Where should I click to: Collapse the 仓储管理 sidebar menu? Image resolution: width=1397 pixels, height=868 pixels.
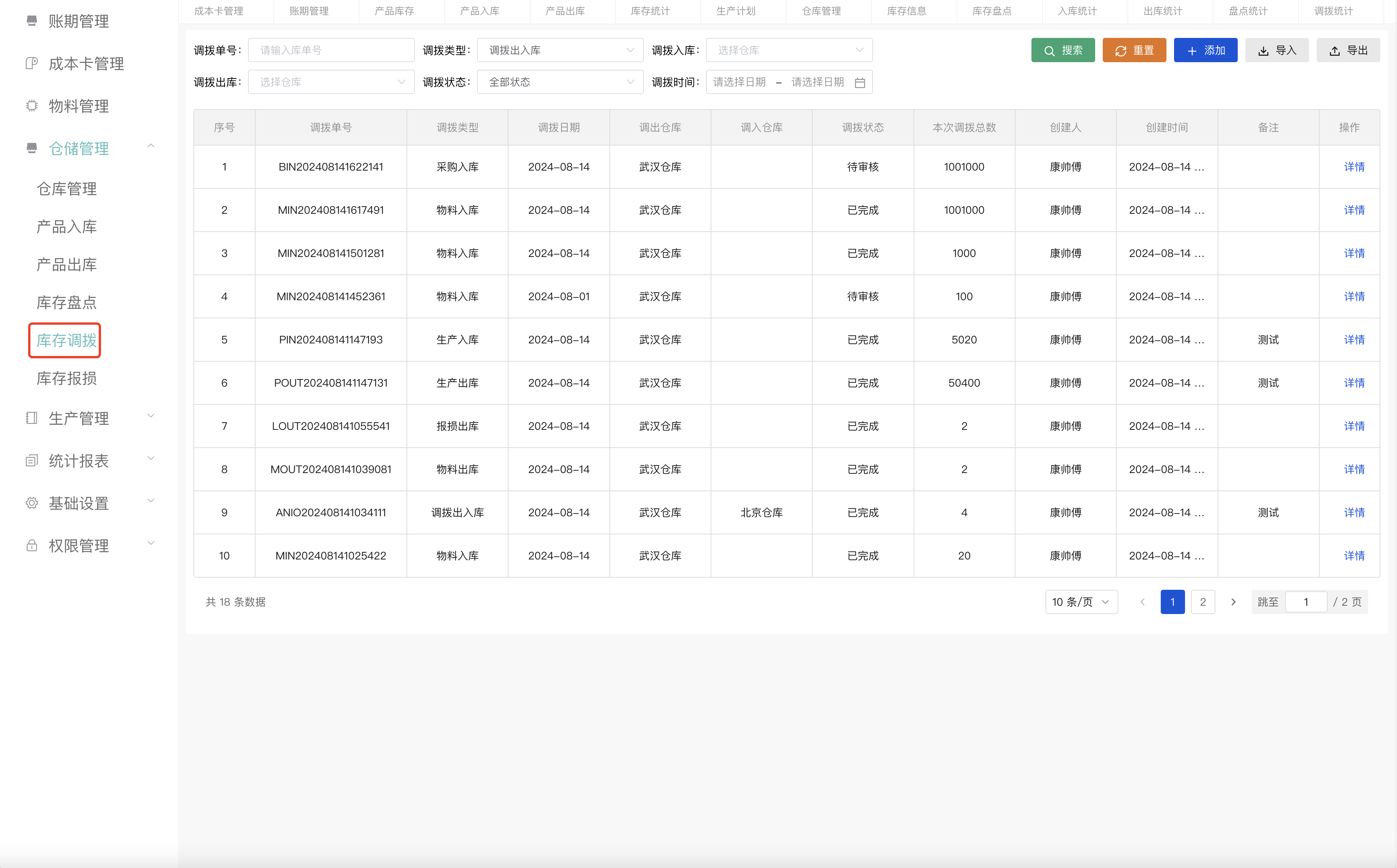point(151,146)
